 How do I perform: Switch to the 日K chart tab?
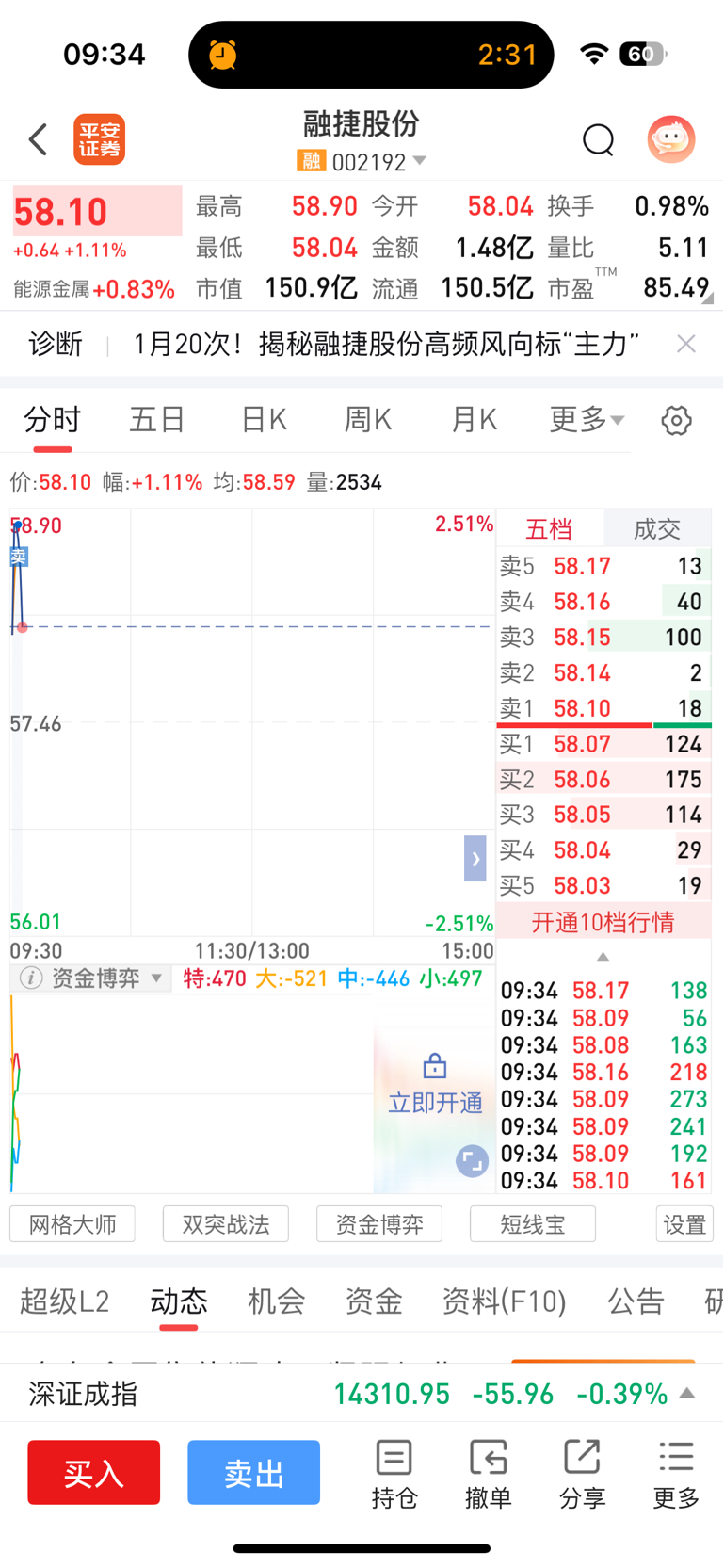(264, 419)
